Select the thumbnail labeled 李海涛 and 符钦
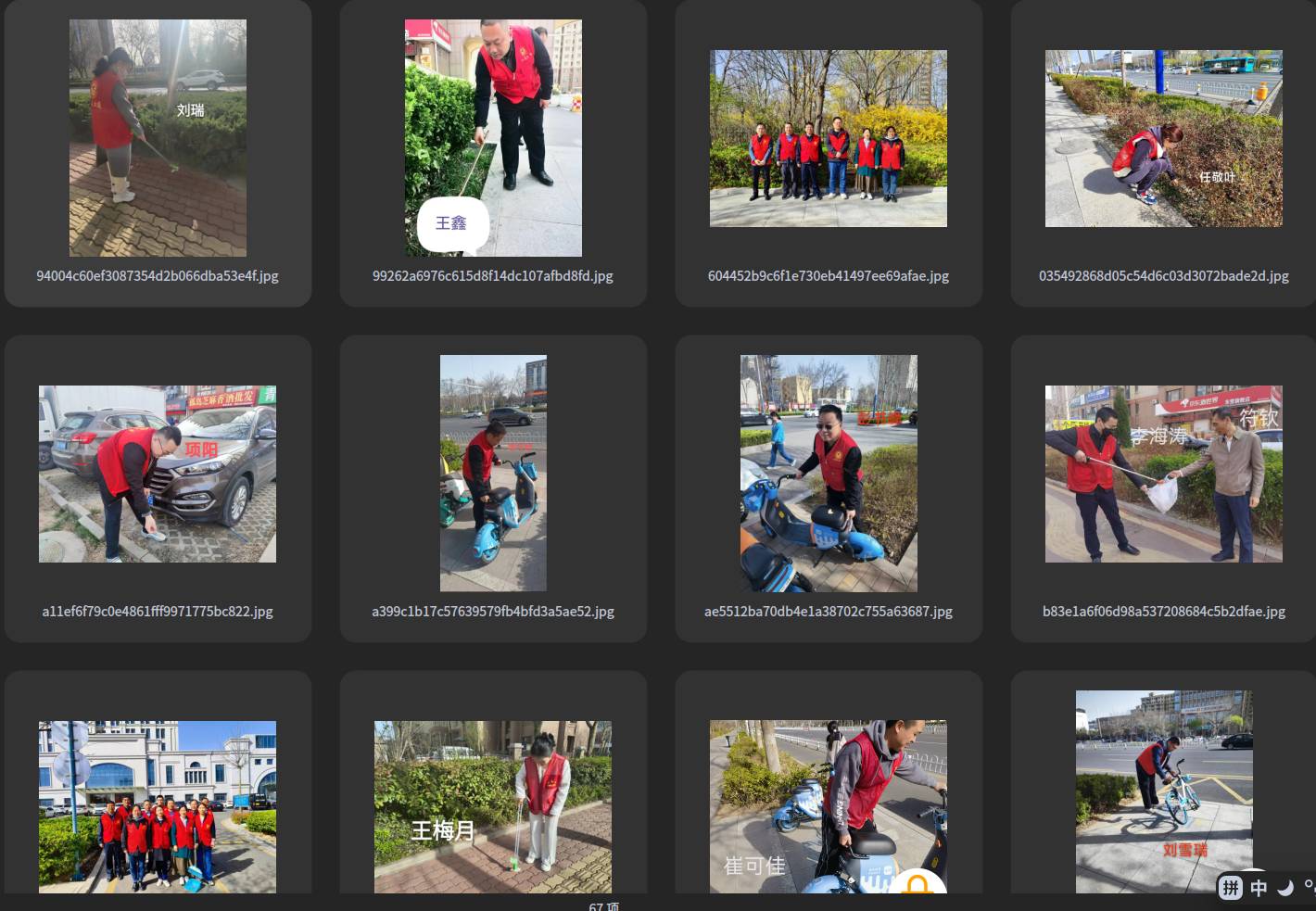The height and width of the screenshot is (911, 1316). point(1164,474)
